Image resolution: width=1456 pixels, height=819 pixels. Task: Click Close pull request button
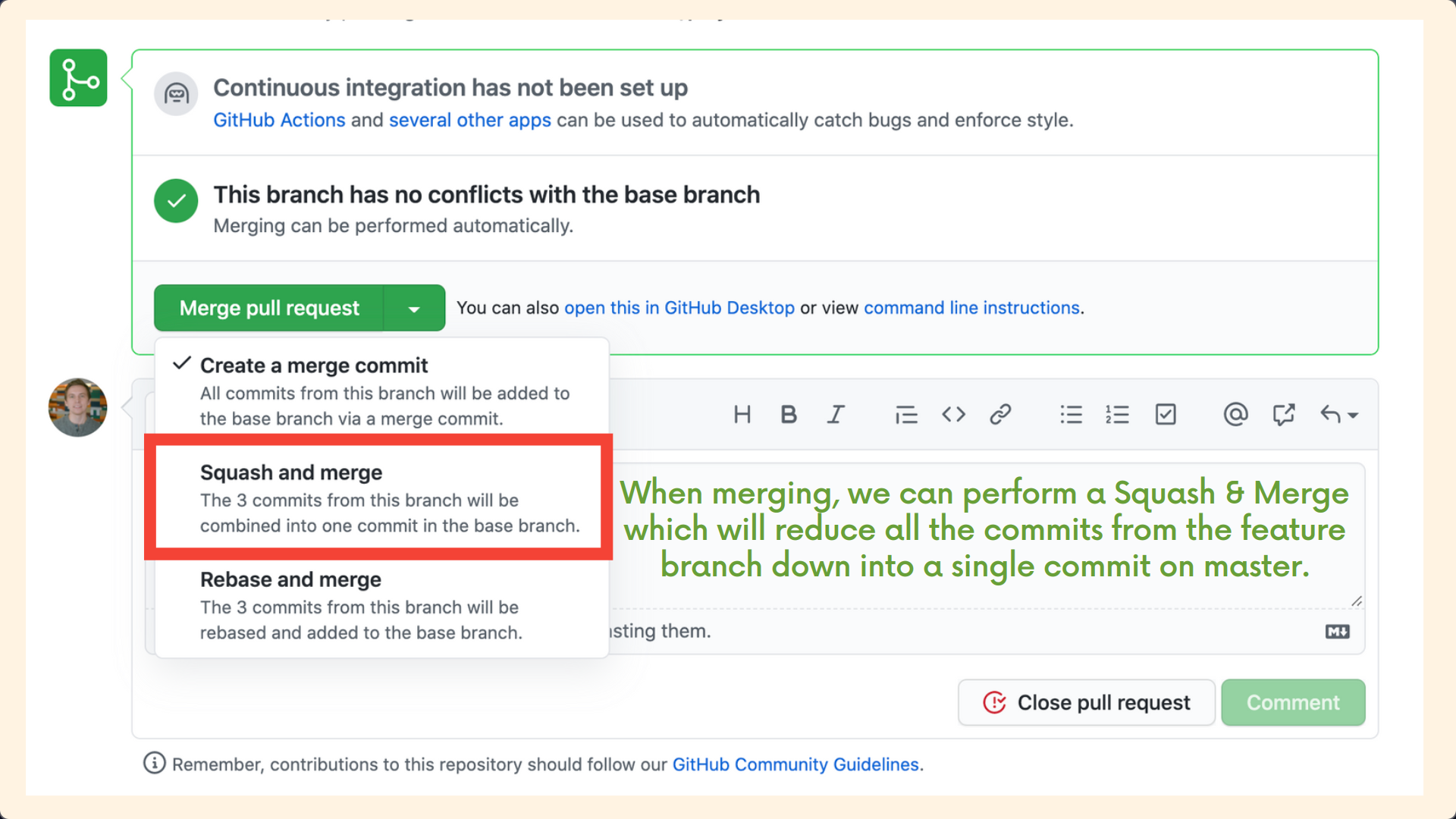point(1086,703)
